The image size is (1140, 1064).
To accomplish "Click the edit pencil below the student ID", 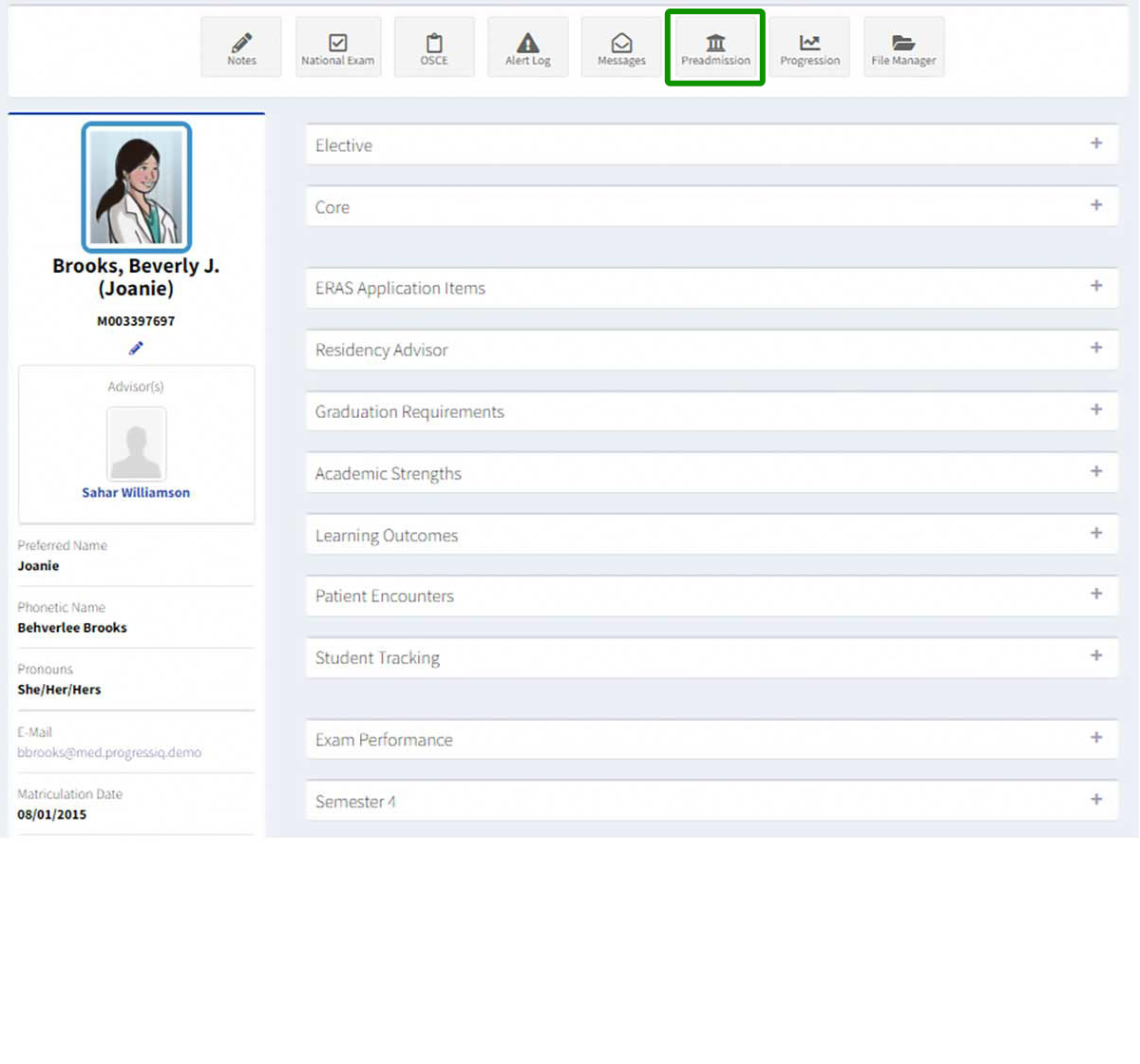I will click(x=136, y=348).
